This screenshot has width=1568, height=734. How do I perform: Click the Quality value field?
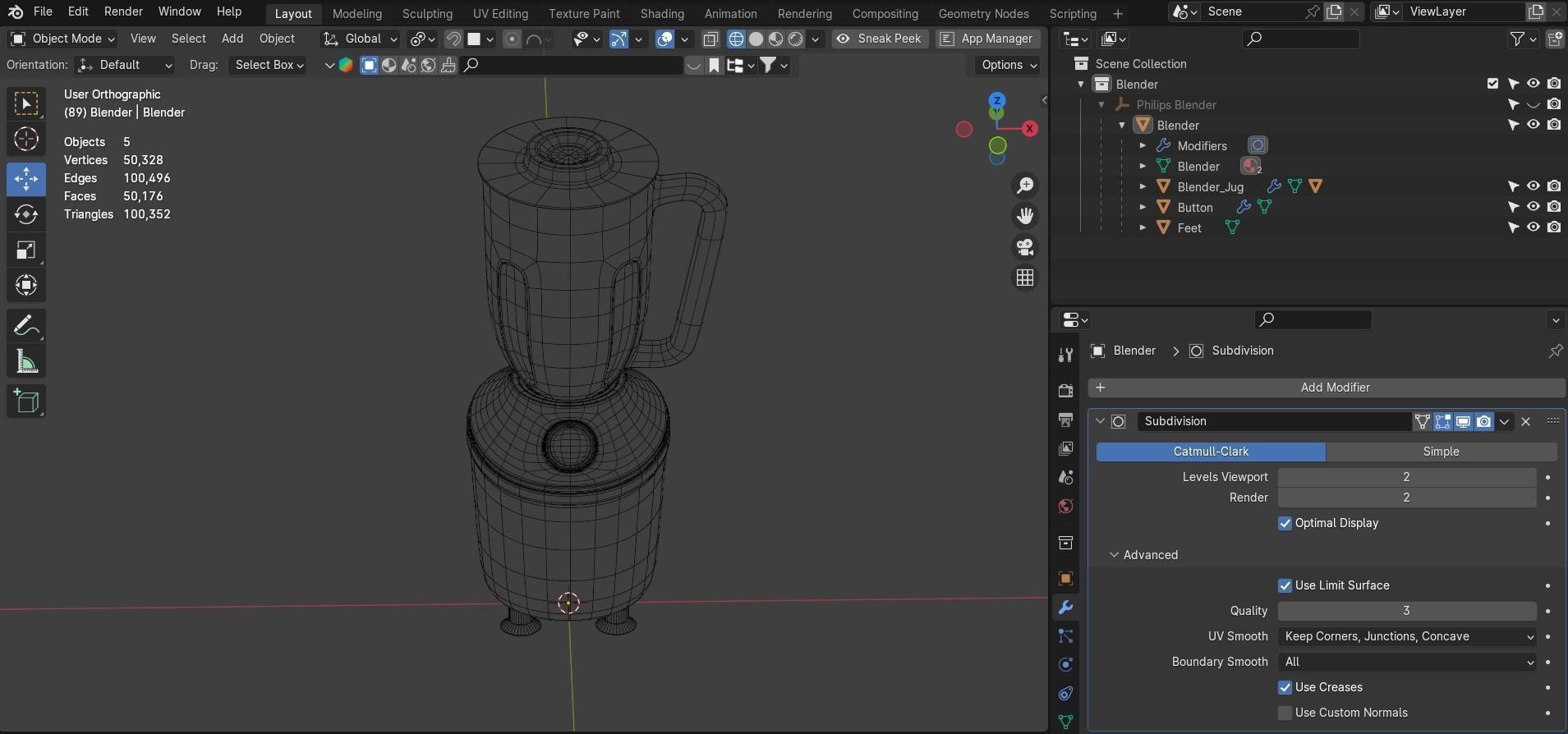[x=1407, y=611]
